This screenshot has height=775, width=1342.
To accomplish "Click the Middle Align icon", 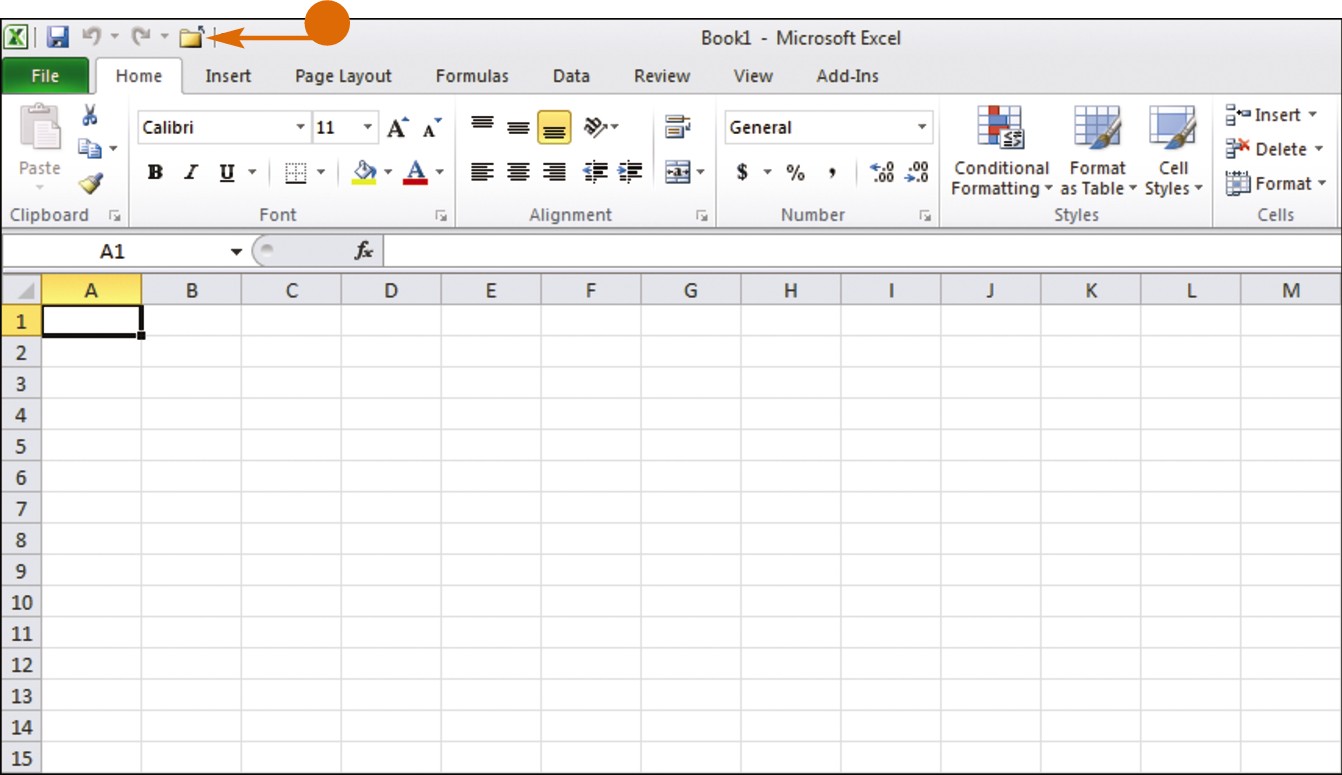I will (x=518, y=127).
